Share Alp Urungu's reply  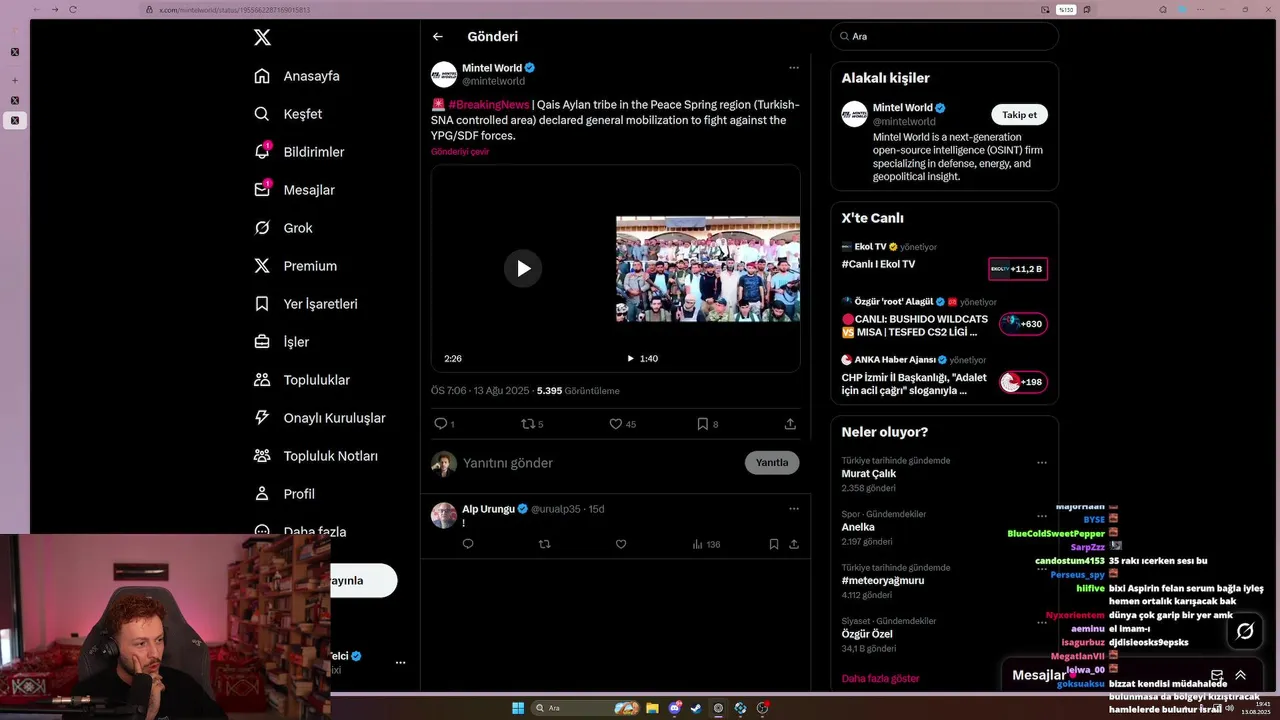pyautogui.click(x=794, y=544)
